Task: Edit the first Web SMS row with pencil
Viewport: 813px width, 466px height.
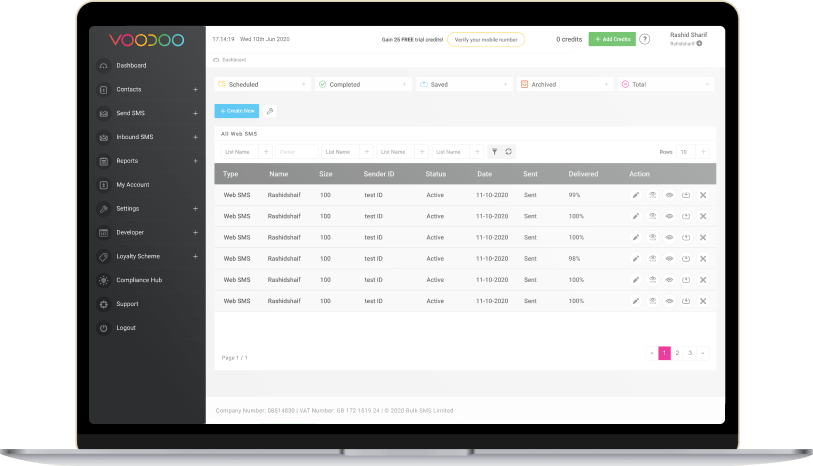Action: [636, 195]
